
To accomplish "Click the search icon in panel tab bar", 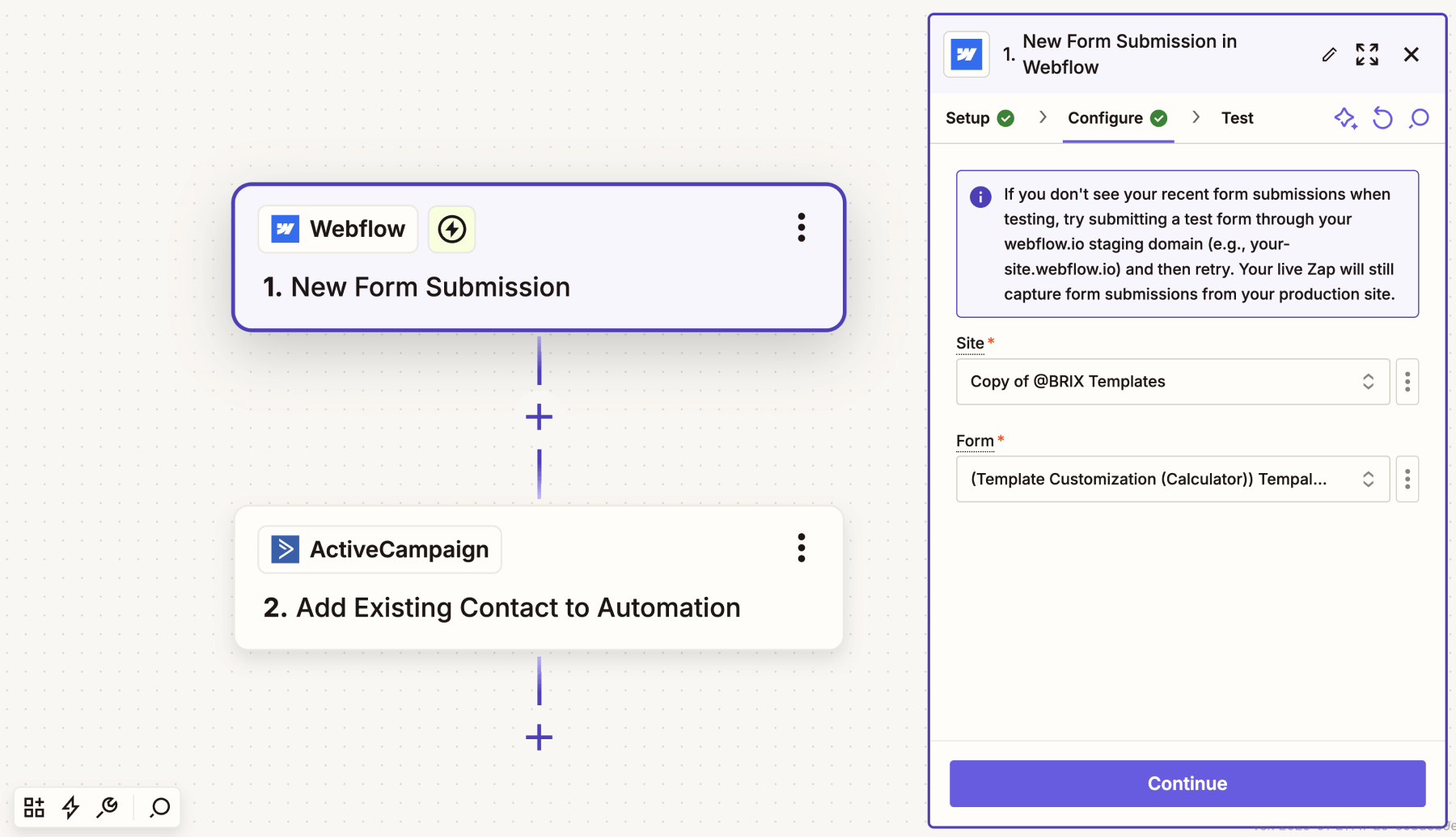I will 1419,118.
